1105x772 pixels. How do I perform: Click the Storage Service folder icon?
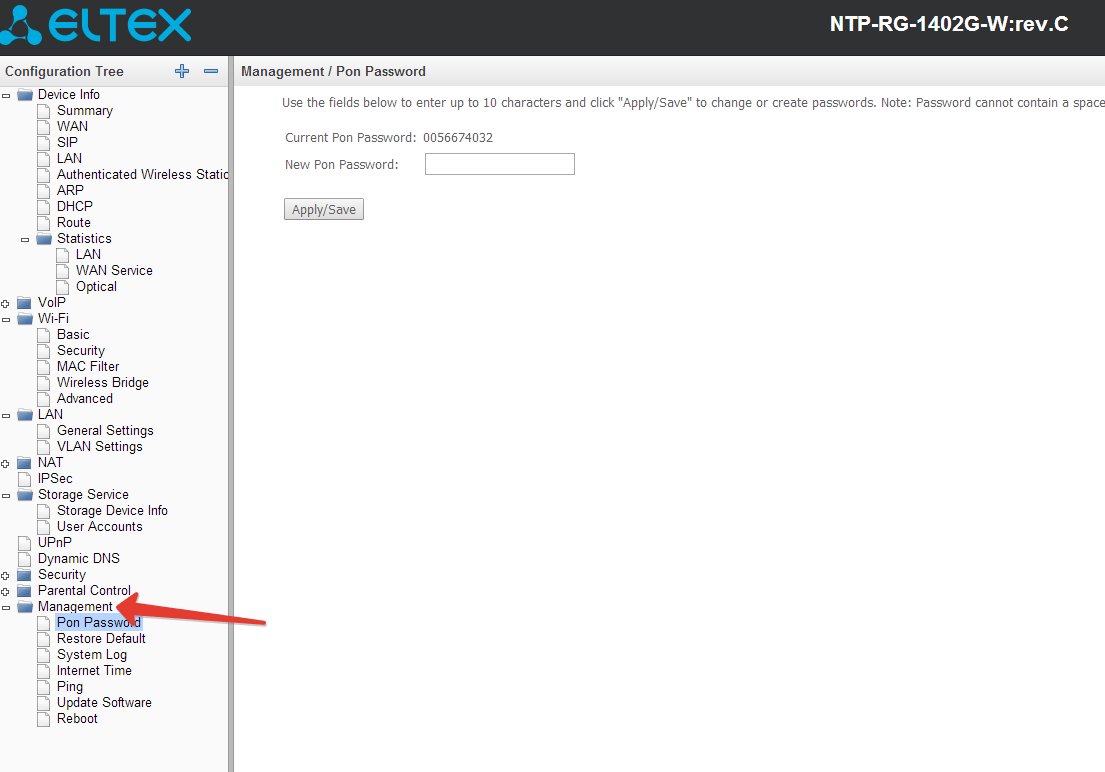click(25, 495)
